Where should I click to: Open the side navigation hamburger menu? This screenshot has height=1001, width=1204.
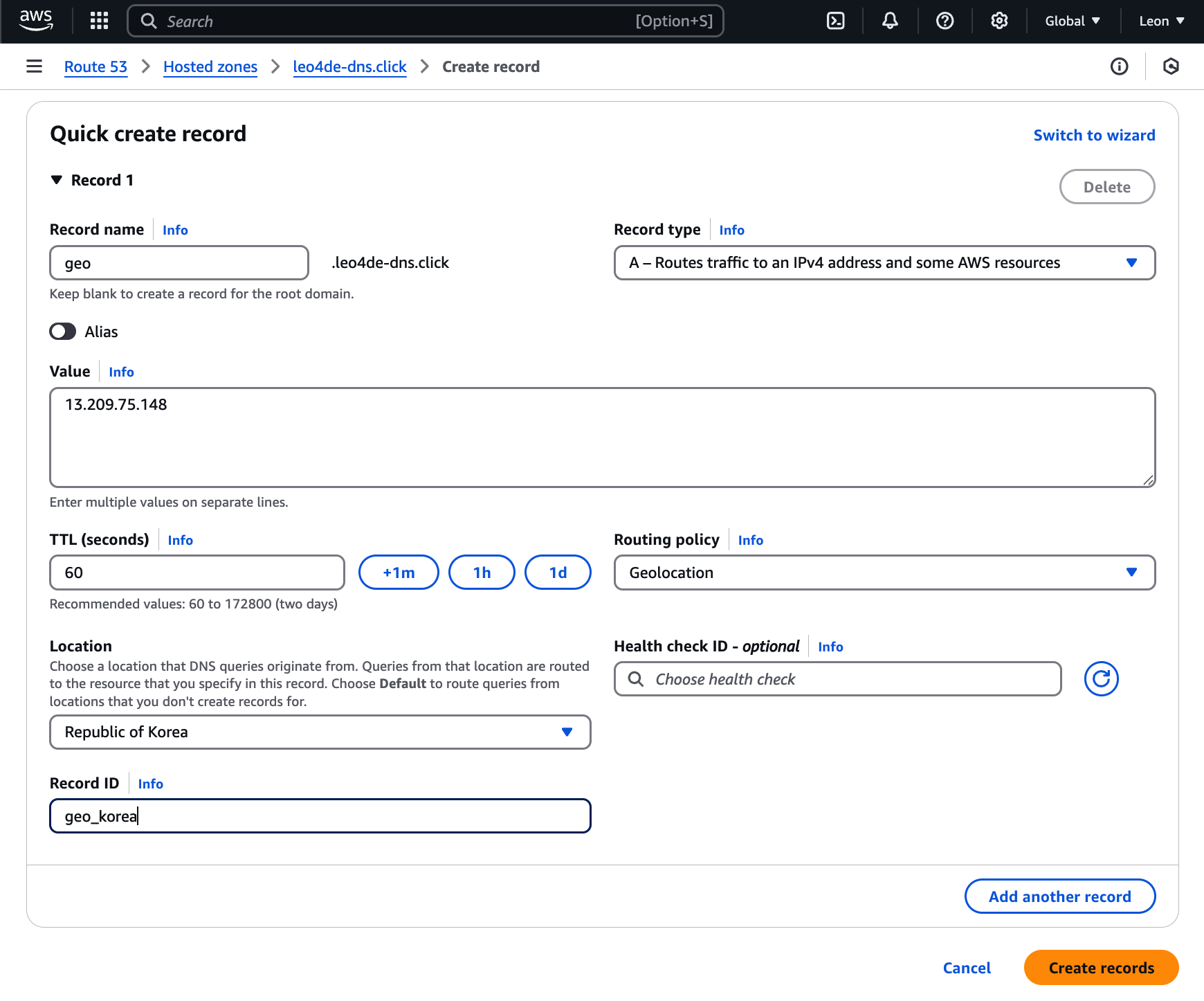click(34, 66)
